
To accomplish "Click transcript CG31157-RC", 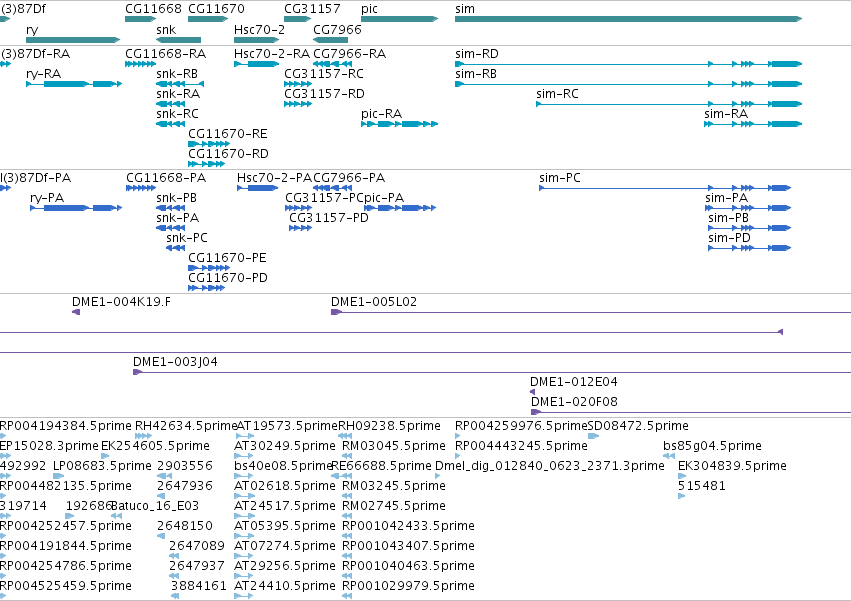I will point(298,84).
